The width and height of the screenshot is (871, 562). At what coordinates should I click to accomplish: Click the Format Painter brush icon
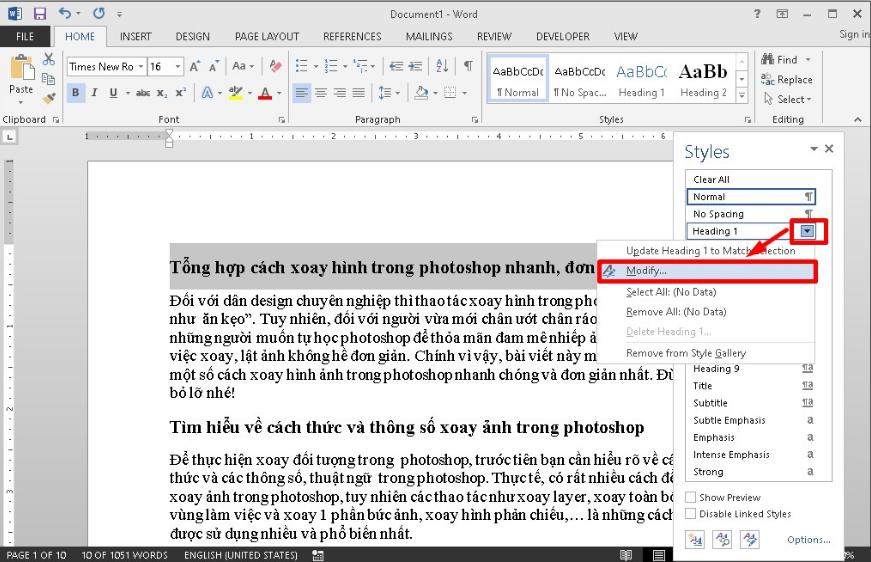point(48,98)
